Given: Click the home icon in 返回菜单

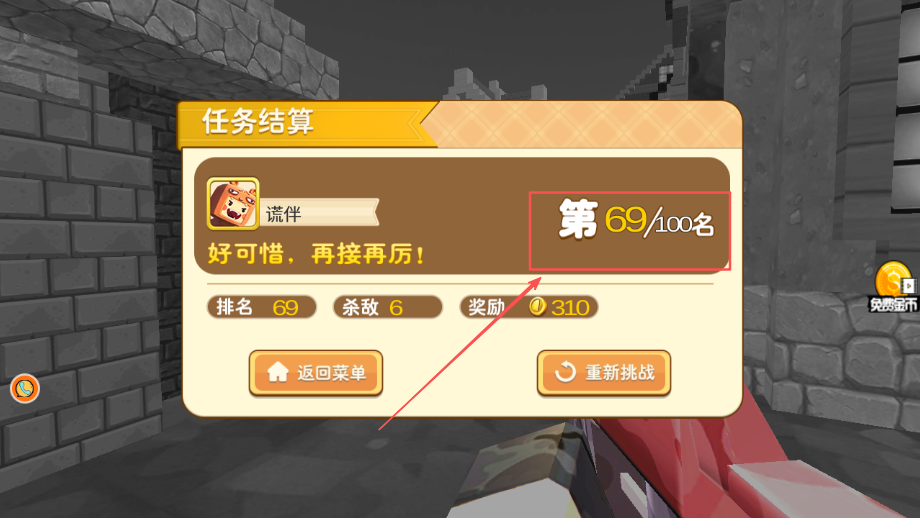Looking at the screenshot, I should point(278,372).
